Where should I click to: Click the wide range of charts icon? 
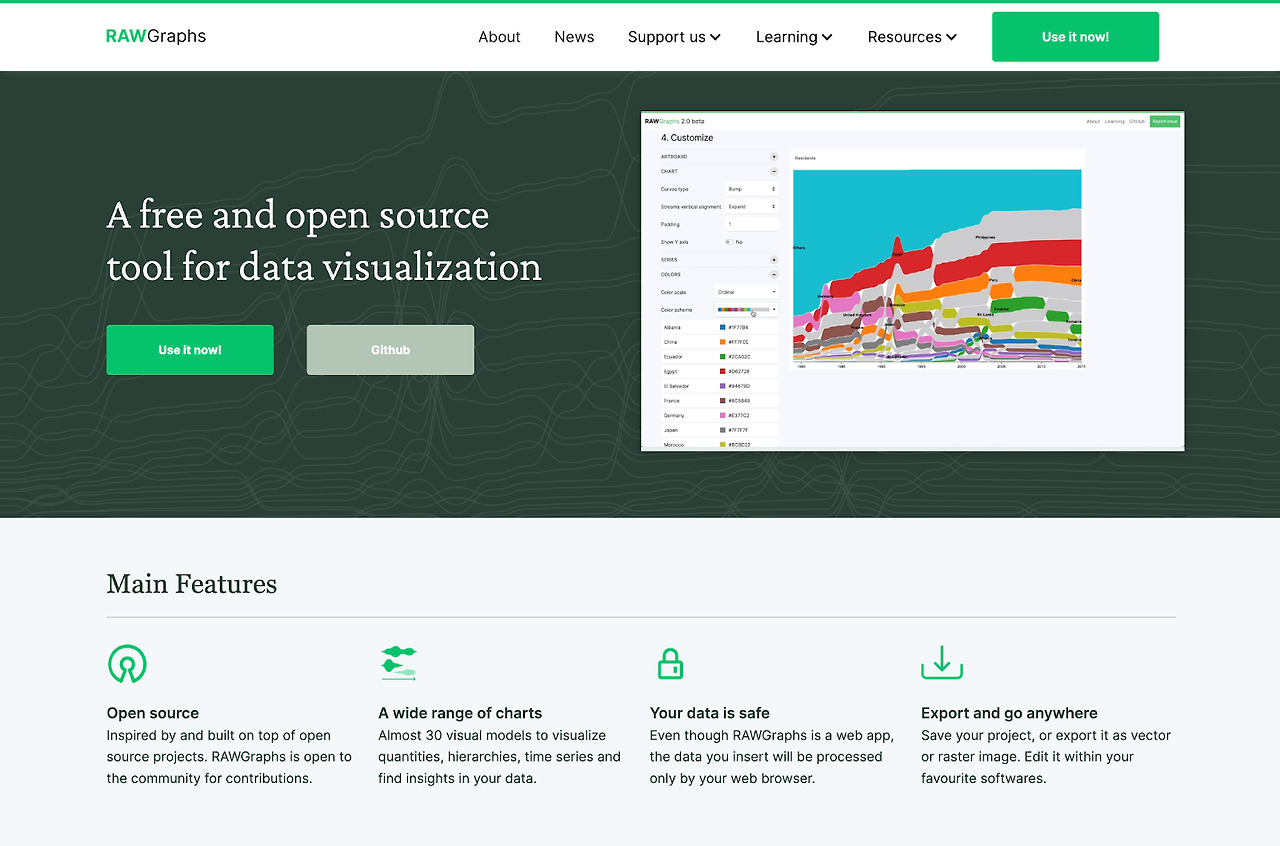click(398, 664)
